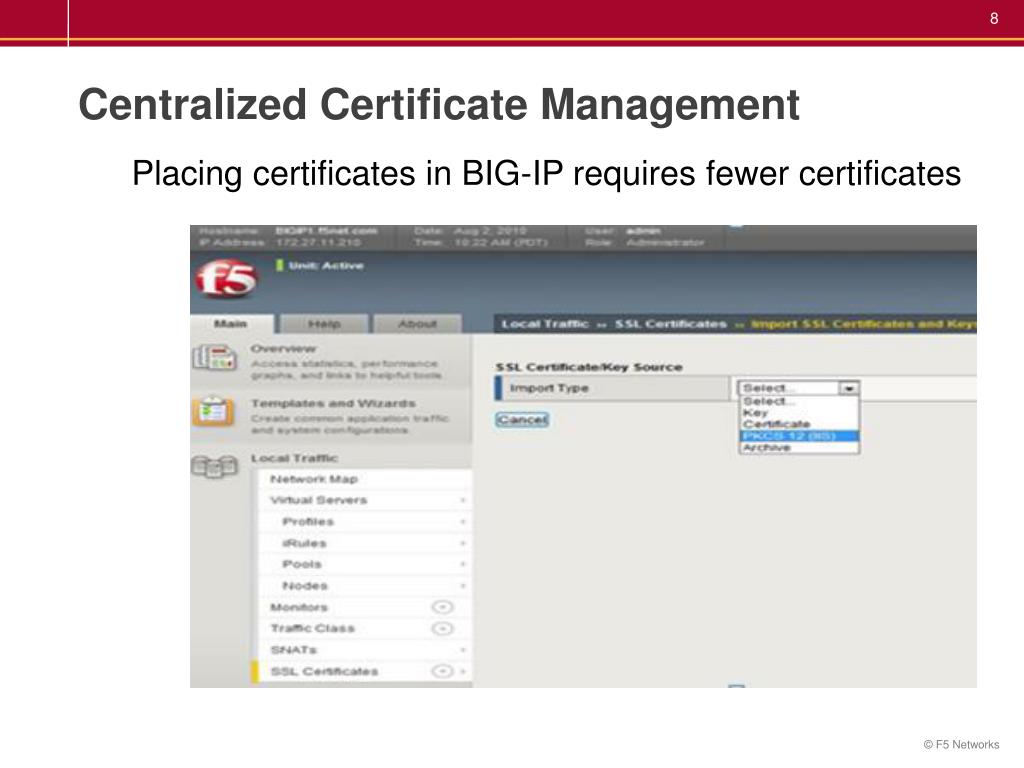Click the plus icon beside Traffic Class
Screen dimensions: 1024x768
442,629
